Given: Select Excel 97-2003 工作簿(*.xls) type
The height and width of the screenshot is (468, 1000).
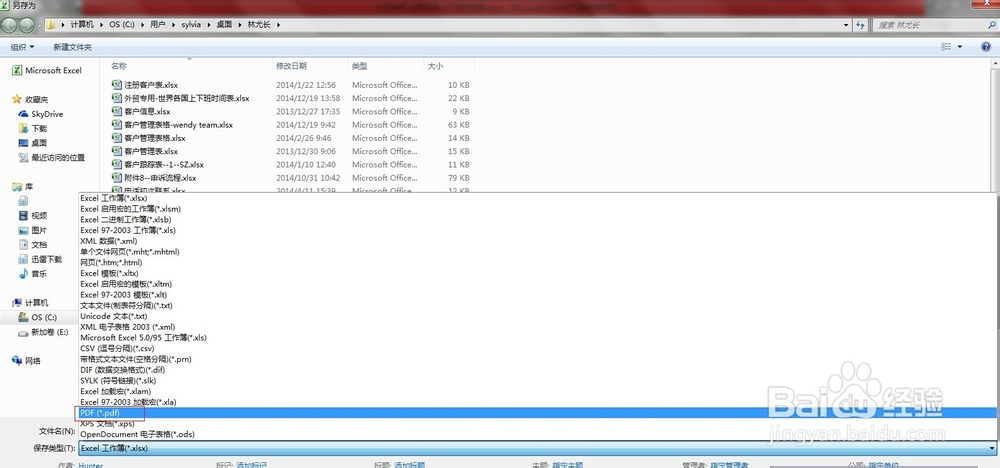Looking at the screenshot, I should click(537, 230).
